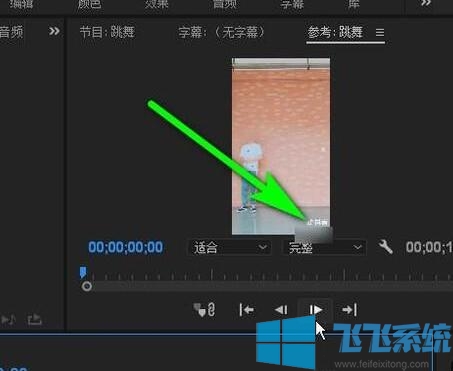Click the zoom scroll bar circular handle
The width and height of the screenshot is (453, 371).
87,286
